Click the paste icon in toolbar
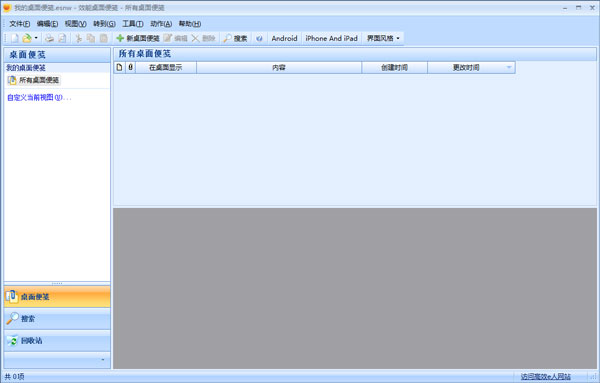This screenshot has width=600, height=383. pos(103,38)
